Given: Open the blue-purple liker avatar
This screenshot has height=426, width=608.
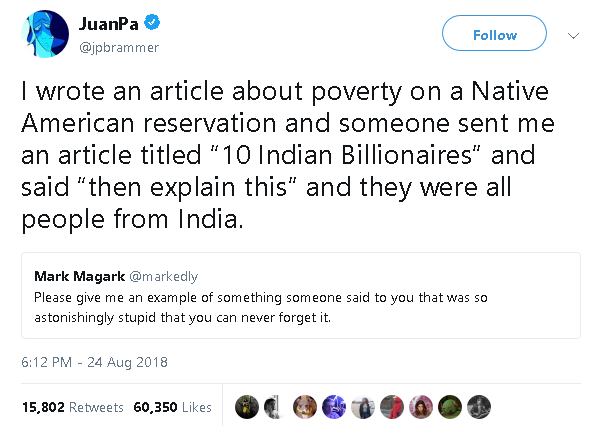Looking at the screenshot, I should coord(334,406).
